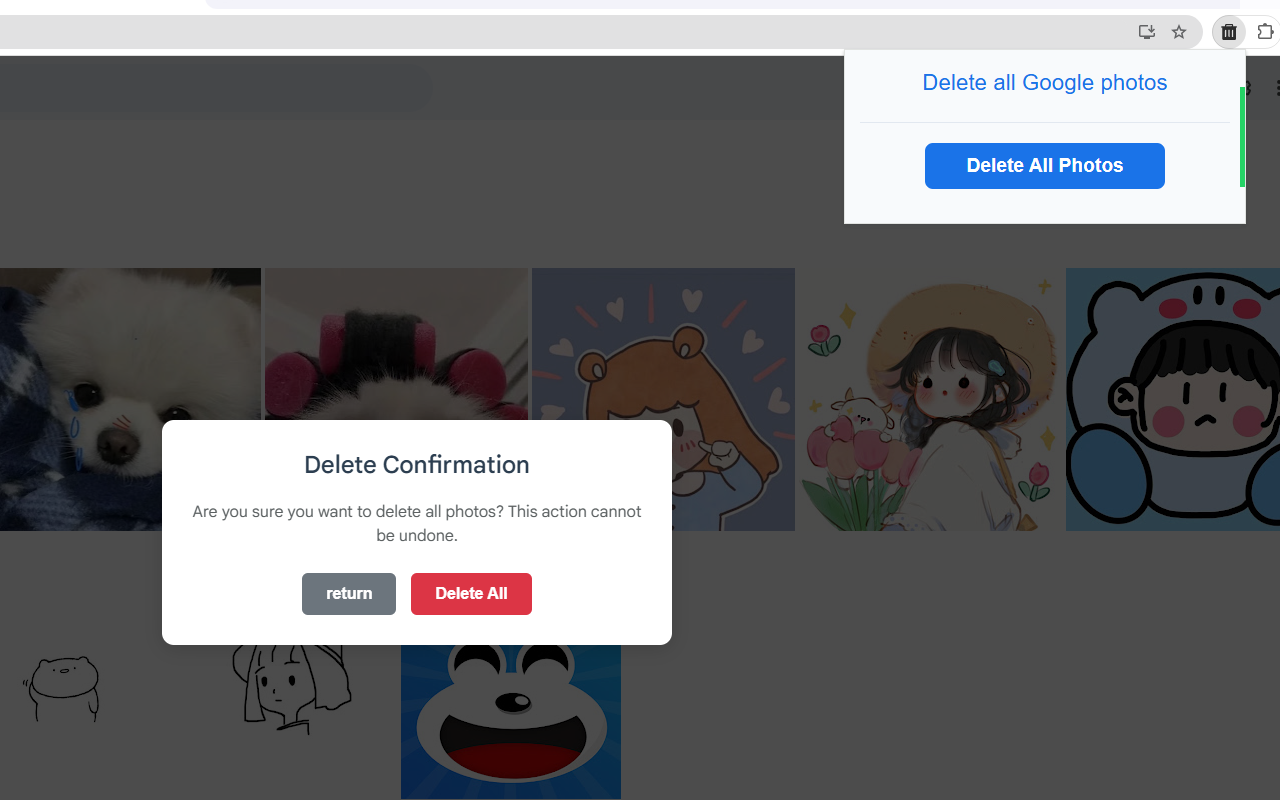
Task: Click the trash can extension icon
Action: point(1229,32)
